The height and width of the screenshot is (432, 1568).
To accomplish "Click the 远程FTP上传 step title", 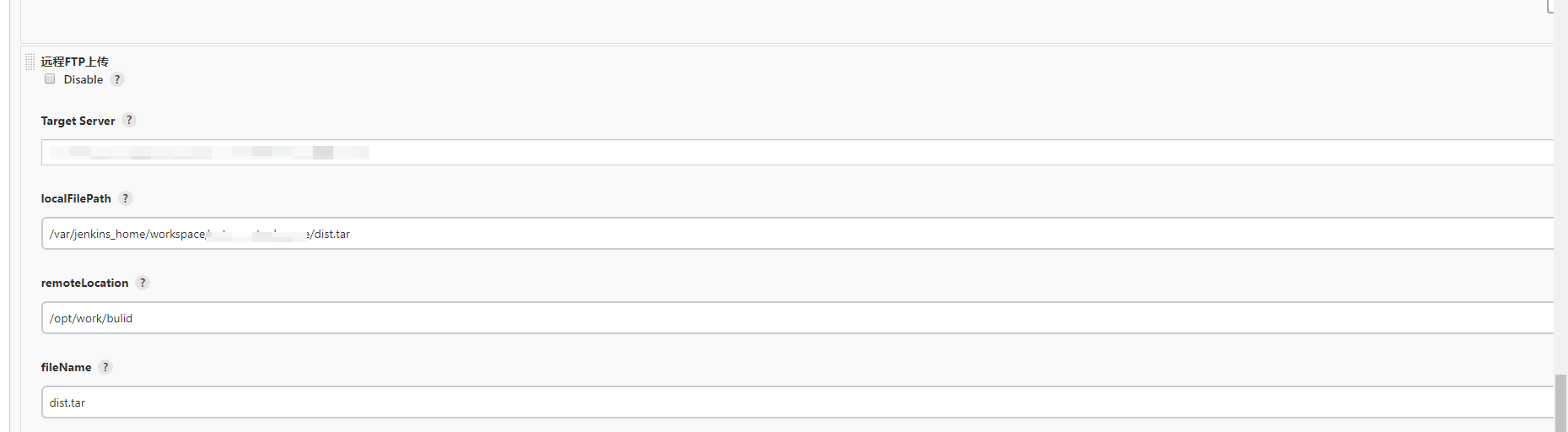I will 74,62.
